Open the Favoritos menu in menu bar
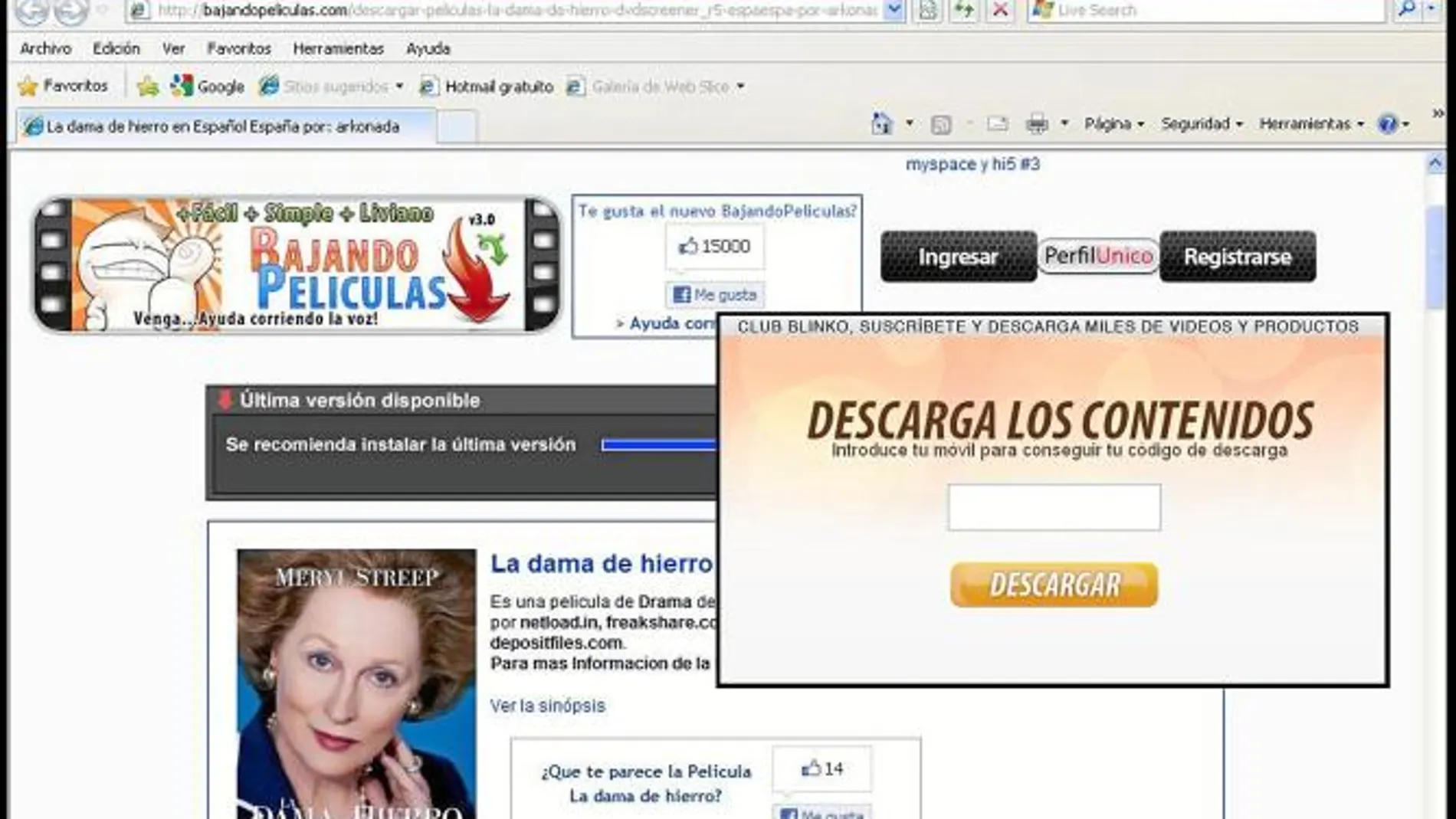 (239, 48)
